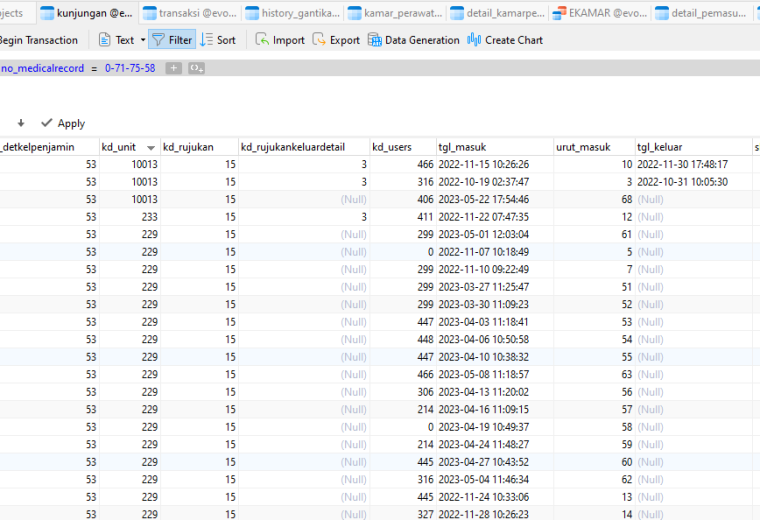Click the Filter toolbar button
Viewport: 760px width, 520px height.
coord(172,40)
